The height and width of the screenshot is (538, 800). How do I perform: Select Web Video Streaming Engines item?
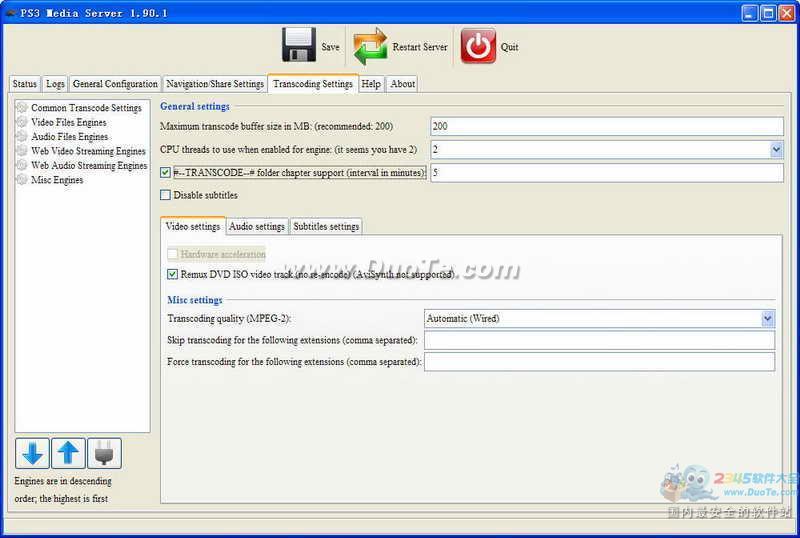[x=88, y=151]
